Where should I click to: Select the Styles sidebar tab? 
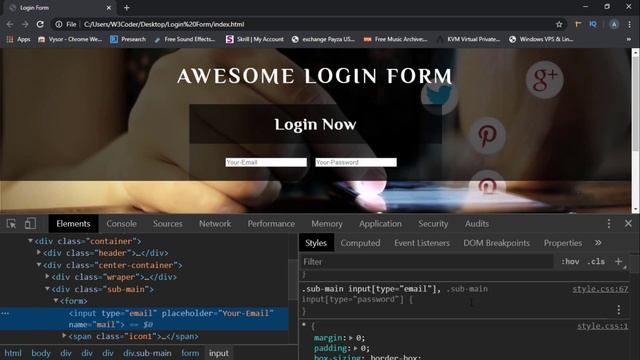(x=316, y=243)
